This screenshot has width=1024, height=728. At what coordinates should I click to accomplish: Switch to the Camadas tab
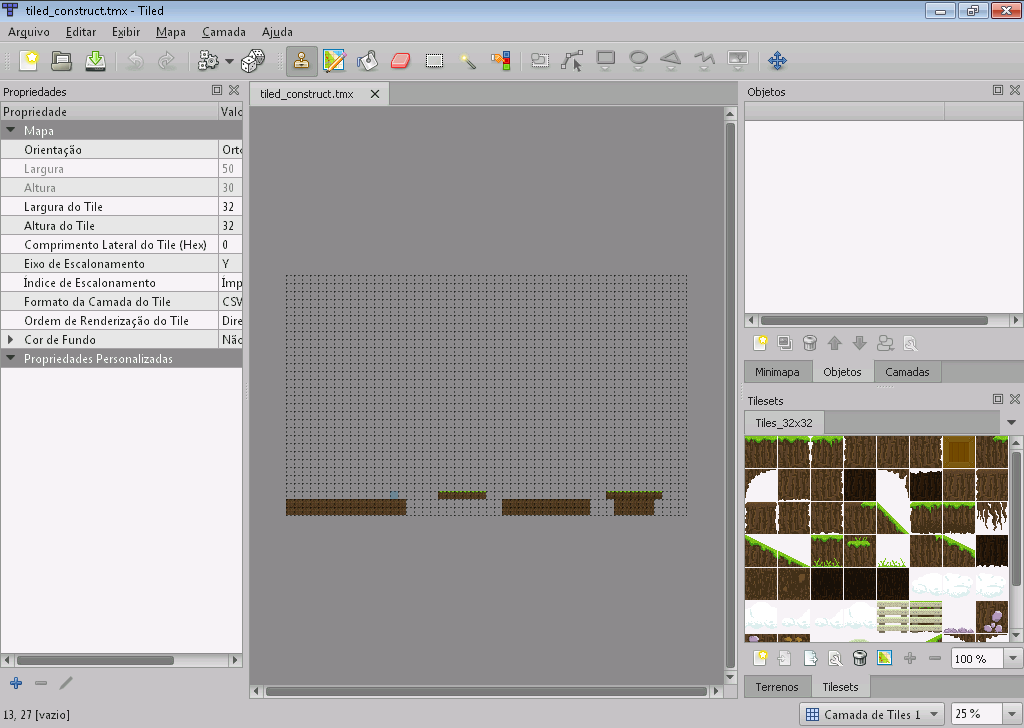906,371
